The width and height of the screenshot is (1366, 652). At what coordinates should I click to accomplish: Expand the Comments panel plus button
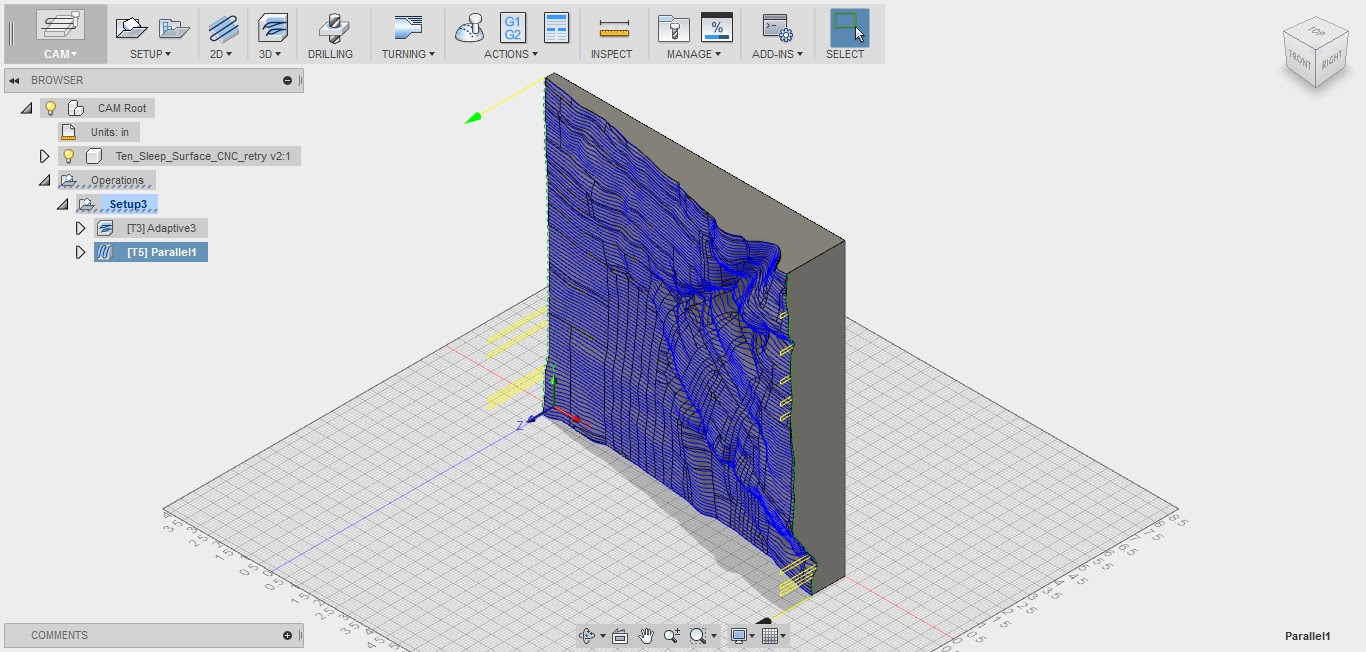click(x=288, y=635)
